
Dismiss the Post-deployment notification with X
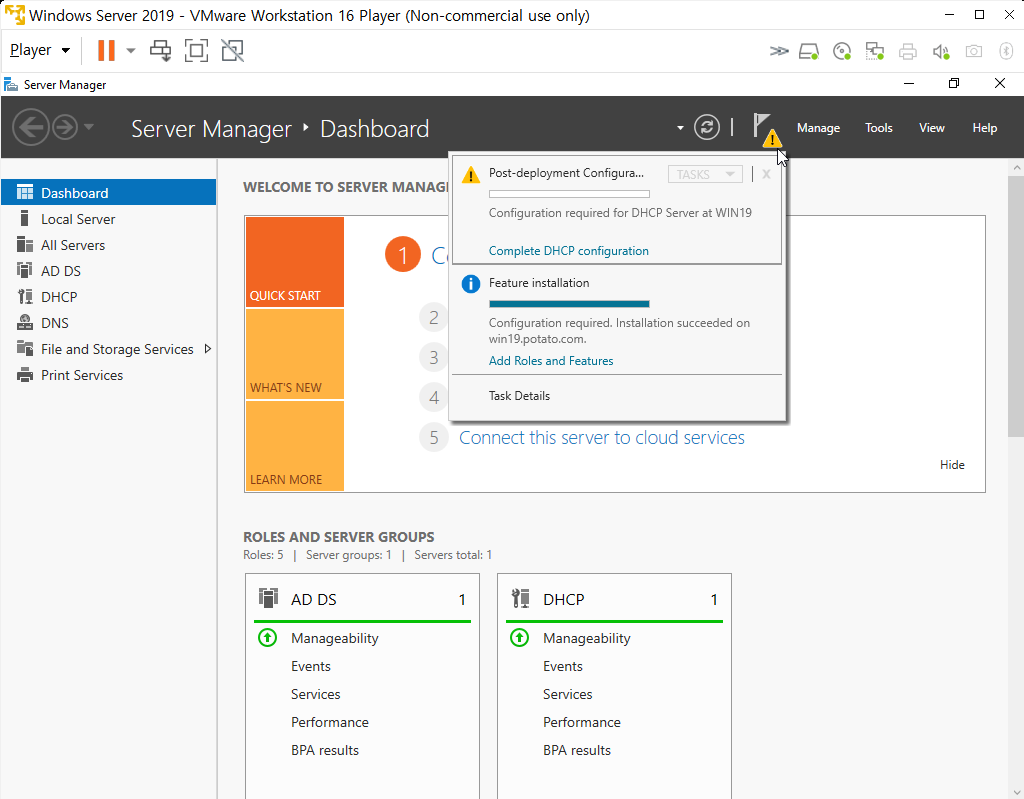tap(766, 174)
